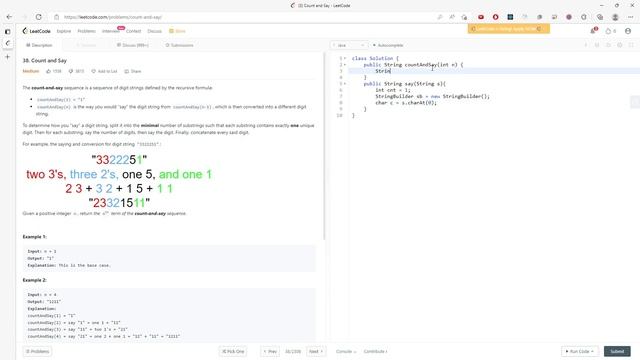
Task: Place cursor on code line 3 'Strin'
Action: click(x=383, y=71)
